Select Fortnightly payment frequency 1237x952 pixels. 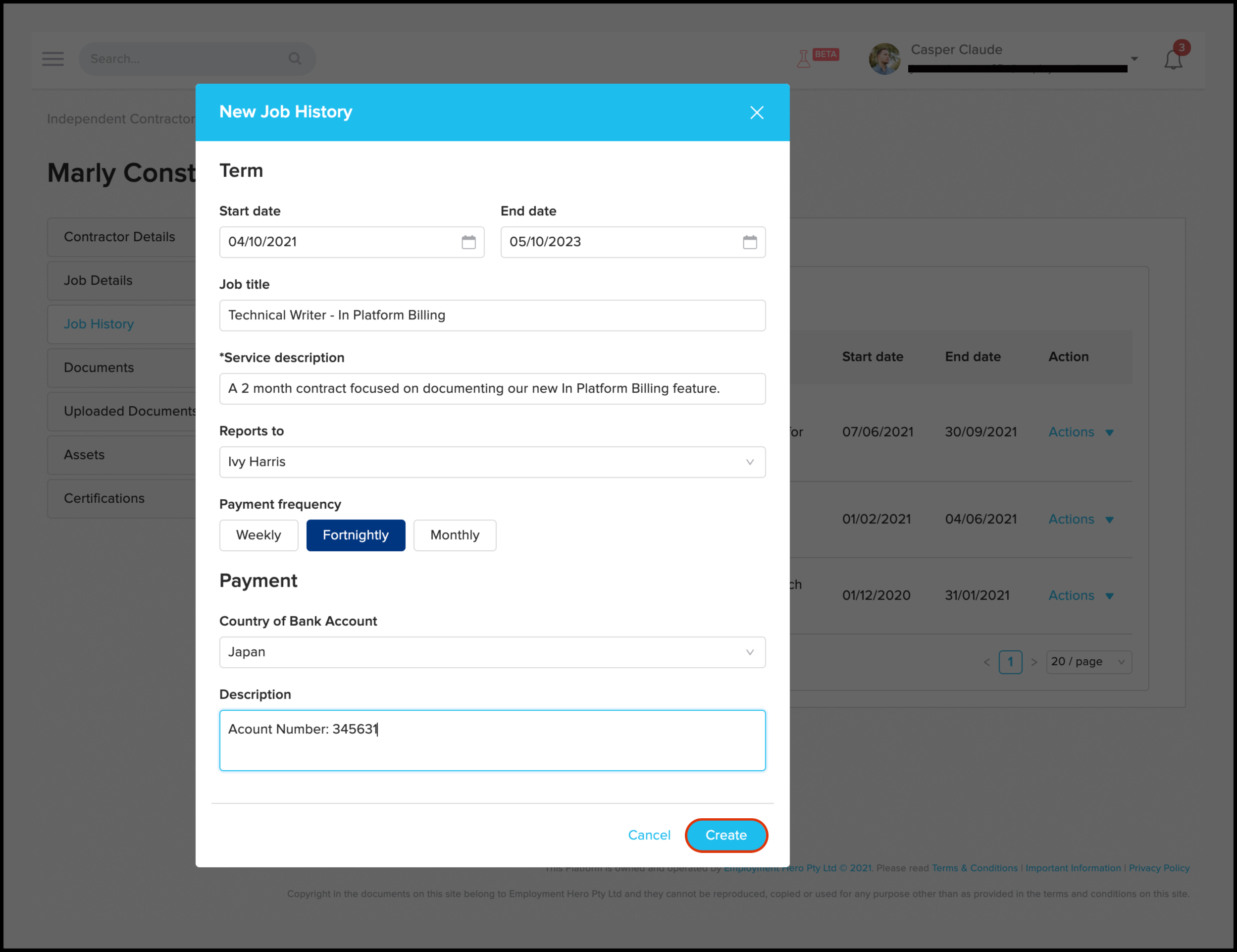coord(355,535)
